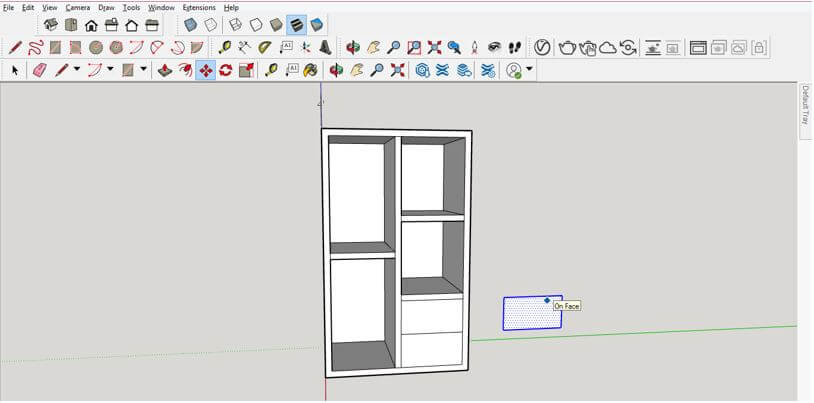Start V-Ray interactive render
814x403 pixels.
point(588,48)
